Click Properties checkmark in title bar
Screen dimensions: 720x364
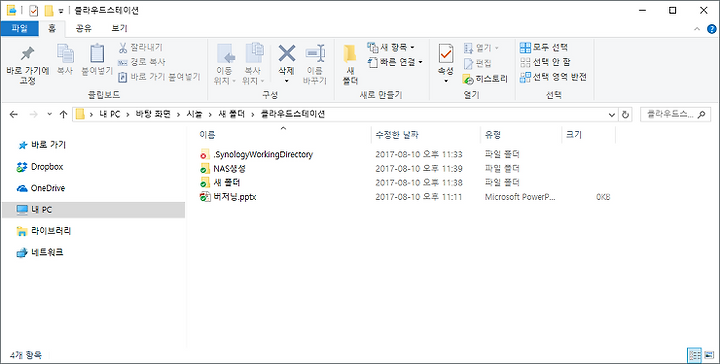[34, 11]
